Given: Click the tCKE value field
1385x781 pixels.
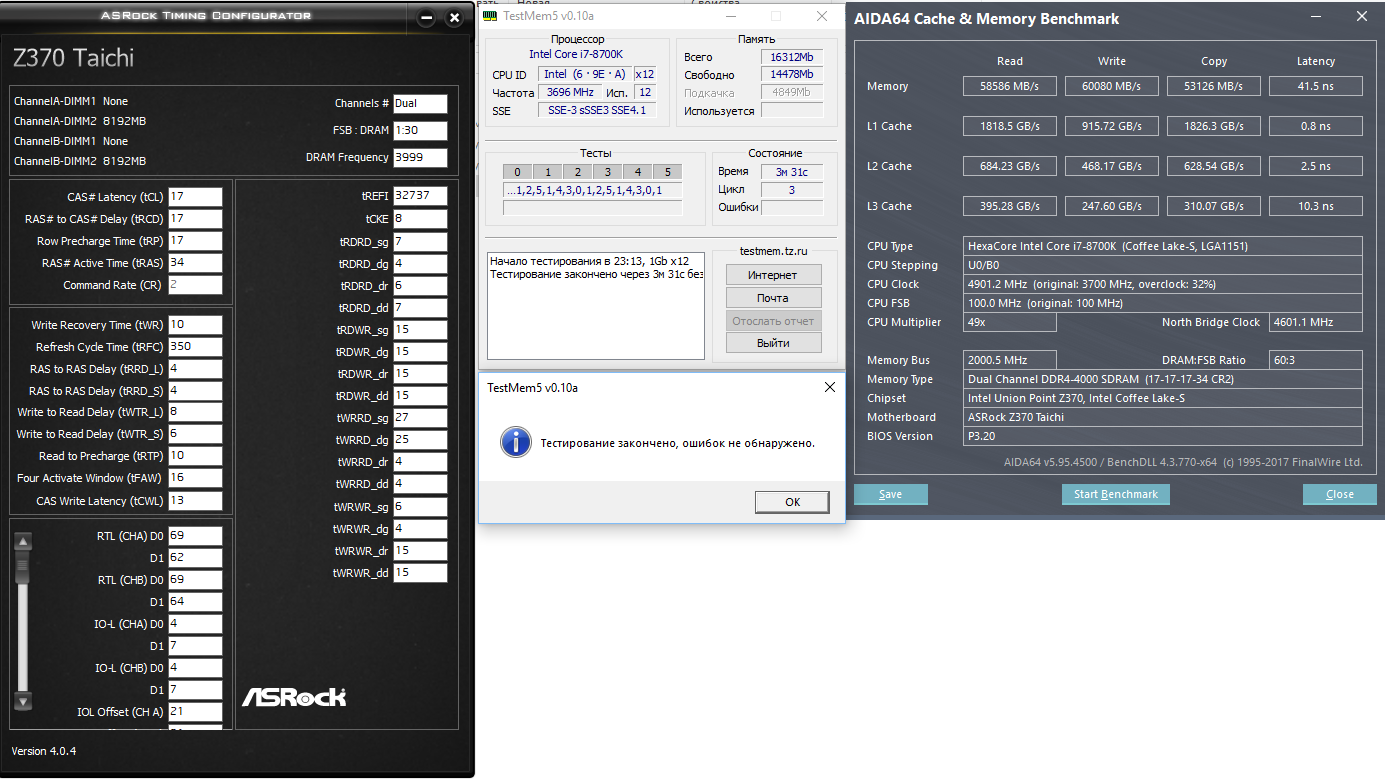Looking at the screenshot, I should 420,219.
